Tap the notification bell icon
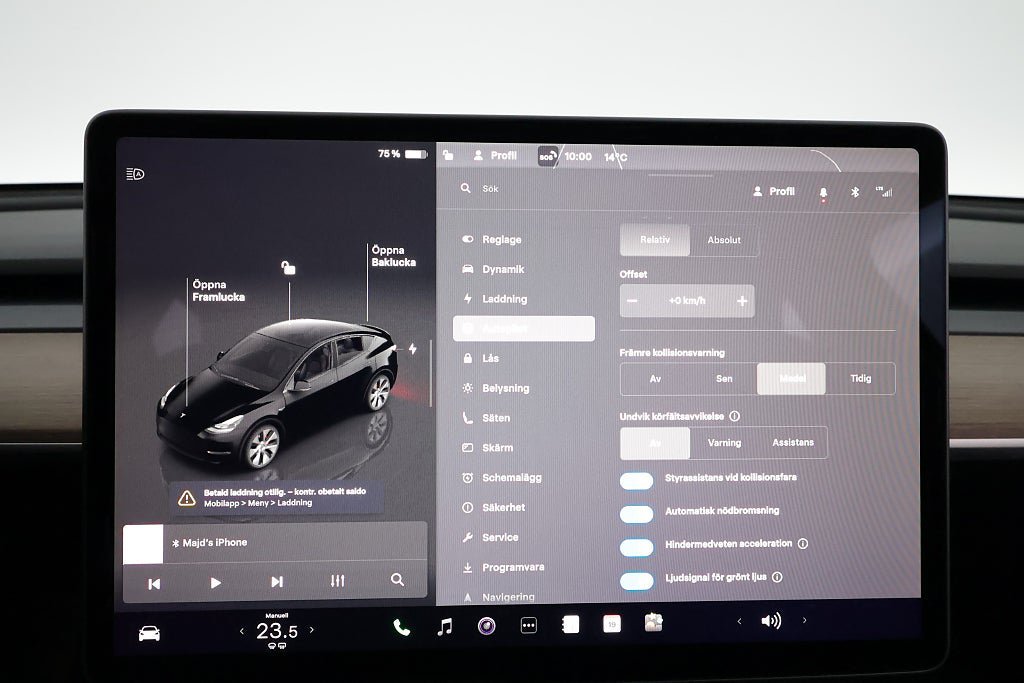The height and width of the screenshot is (683, 1024). [823, 192]
